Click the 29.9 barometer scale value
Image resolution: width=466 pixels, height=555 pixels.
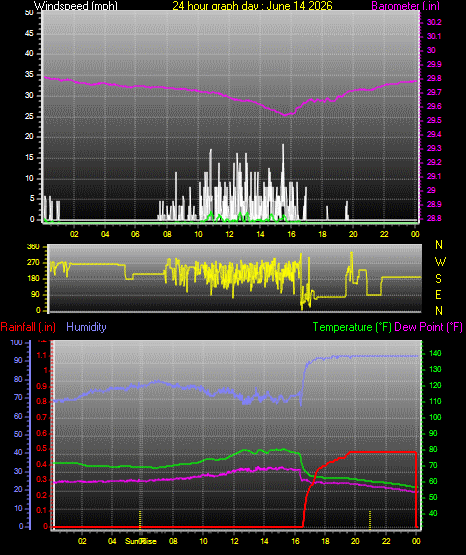coord(434,64)
